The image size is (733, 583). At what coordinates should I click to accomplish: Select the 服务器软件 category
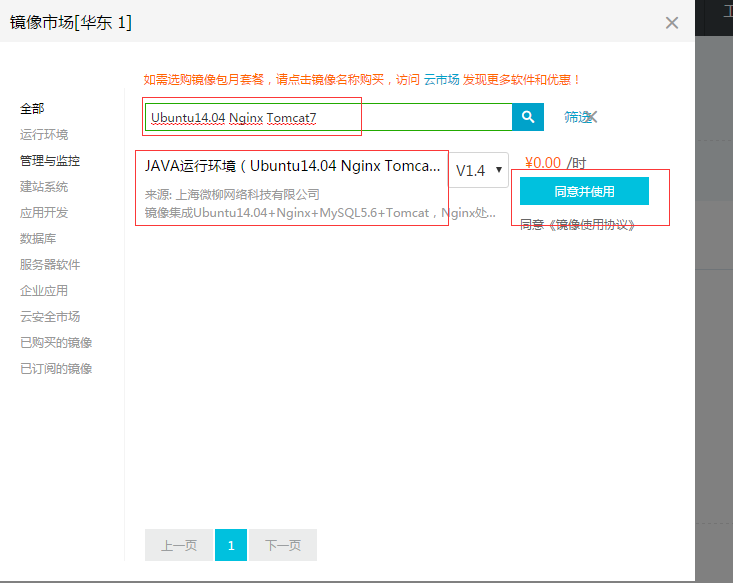[50, 265]
